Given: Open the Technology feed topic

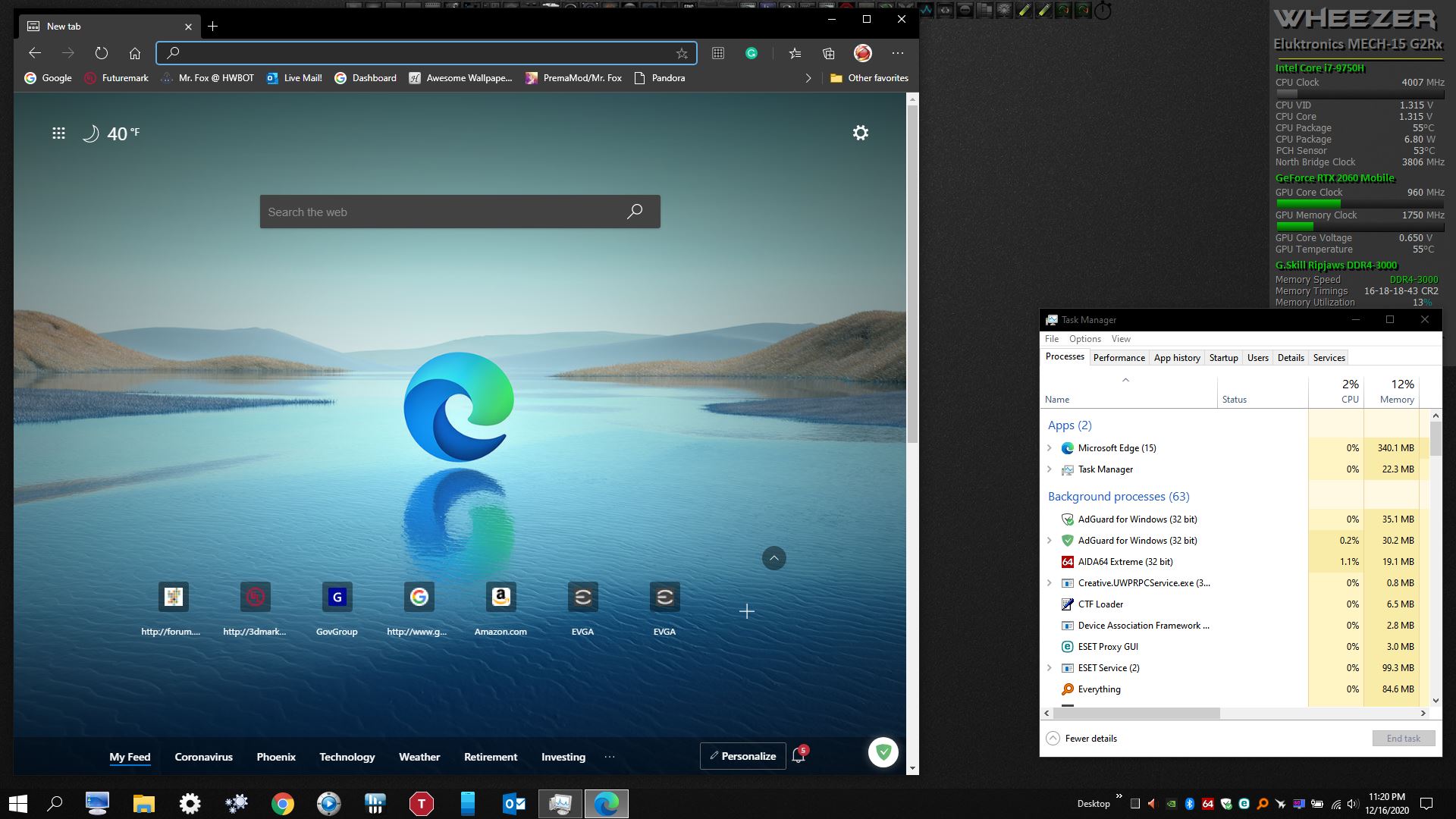Looking at the screenshot, I should click(x=347, y=757).
